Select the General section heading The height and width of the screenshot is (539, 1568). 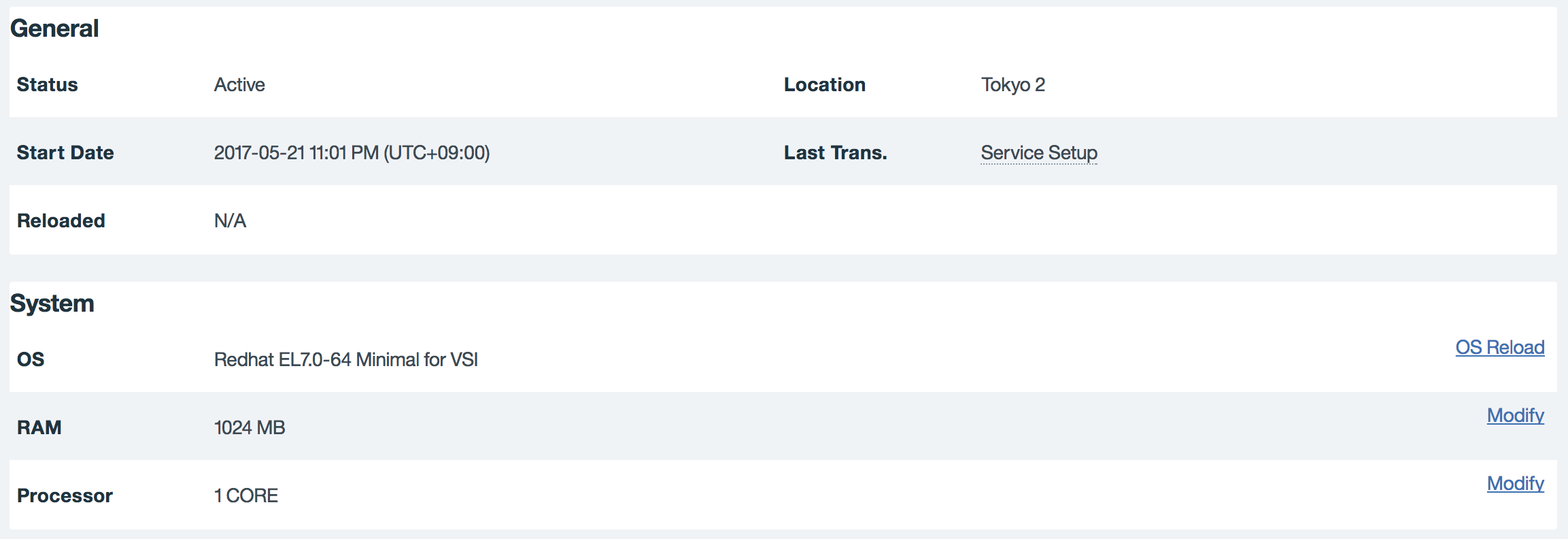(54, 29)
